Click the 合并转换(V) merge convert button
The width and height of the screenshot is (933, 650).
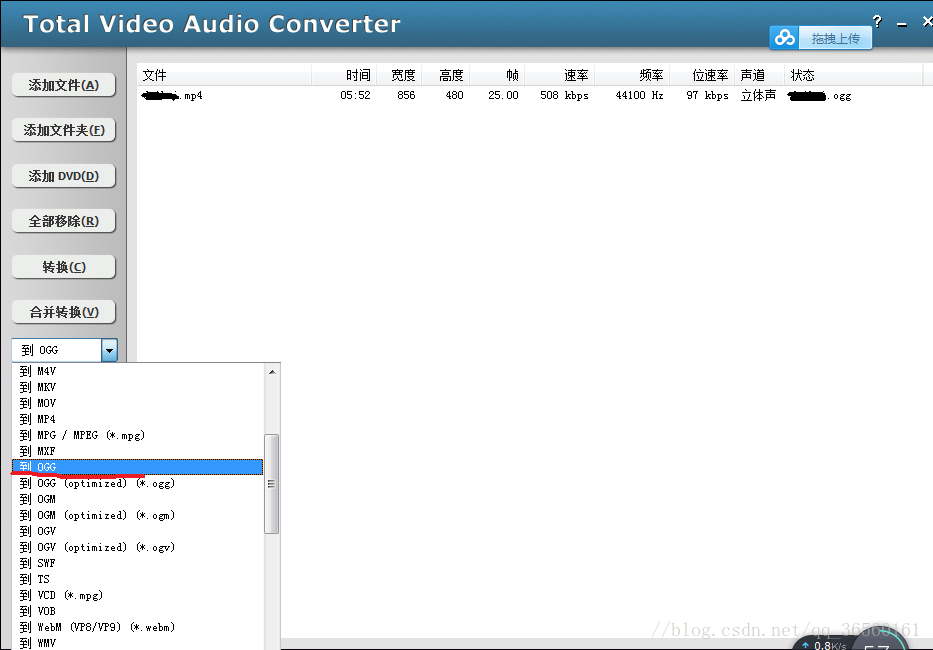point(64,312)
